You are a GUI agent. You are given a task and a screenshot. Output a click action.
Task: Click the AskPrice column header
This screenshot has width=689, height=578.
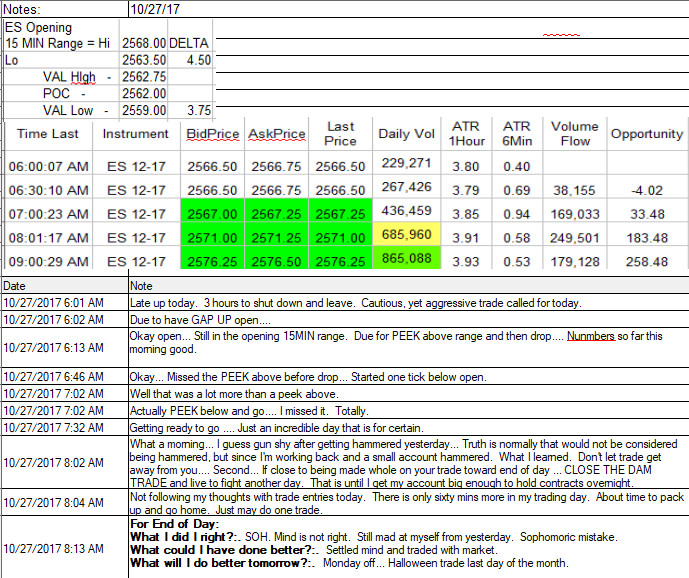[277, 134]
